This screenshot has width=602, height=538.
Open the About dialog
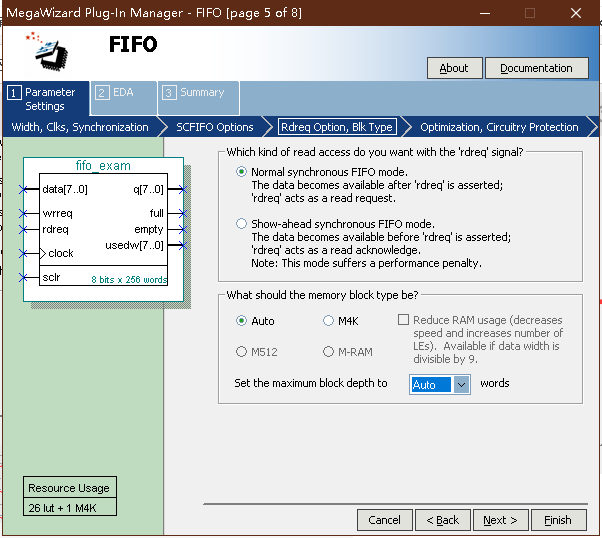click(x=455, y=68)
